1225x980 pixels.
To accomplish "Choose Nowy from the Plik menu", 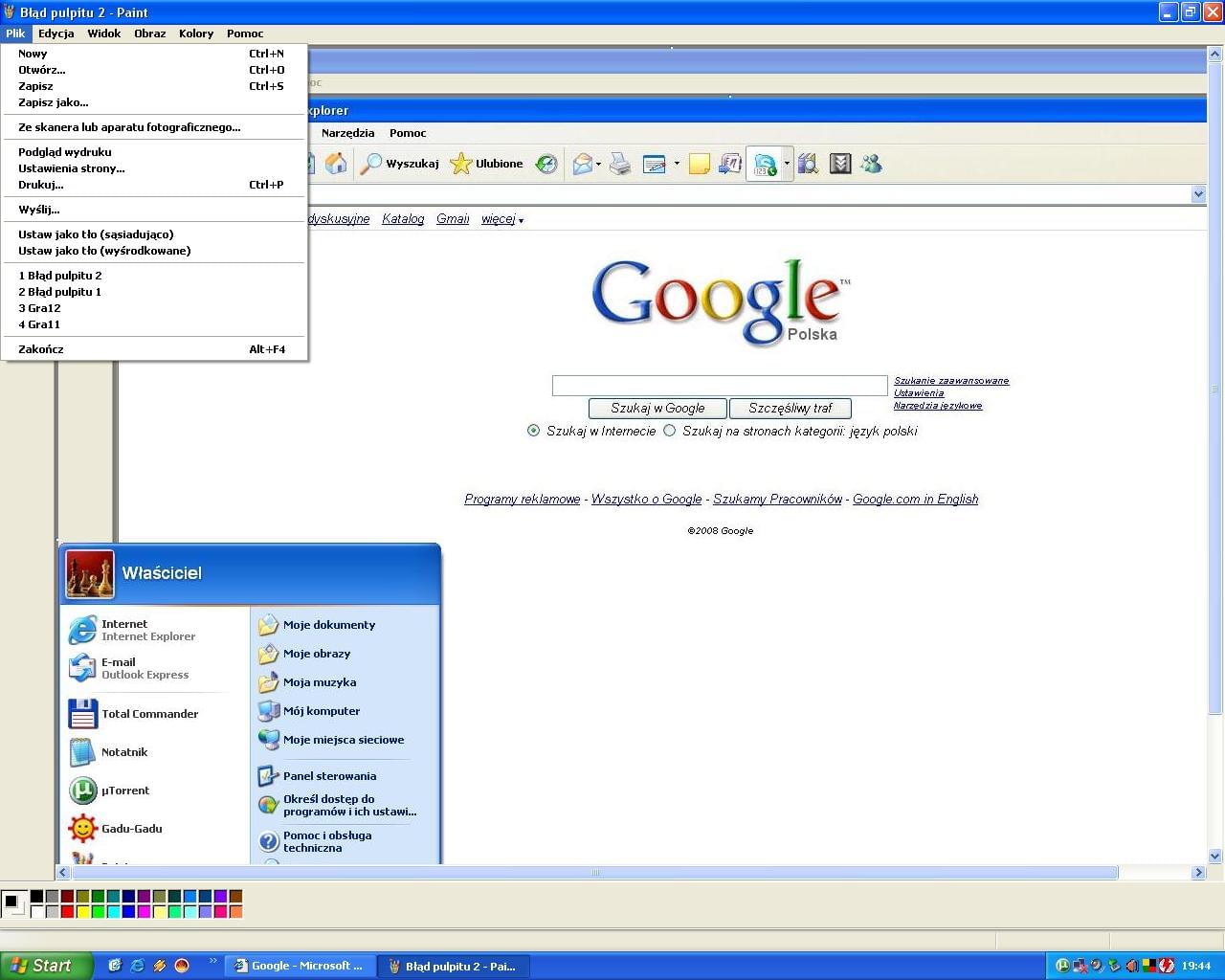I will click(x=153, y=54).
